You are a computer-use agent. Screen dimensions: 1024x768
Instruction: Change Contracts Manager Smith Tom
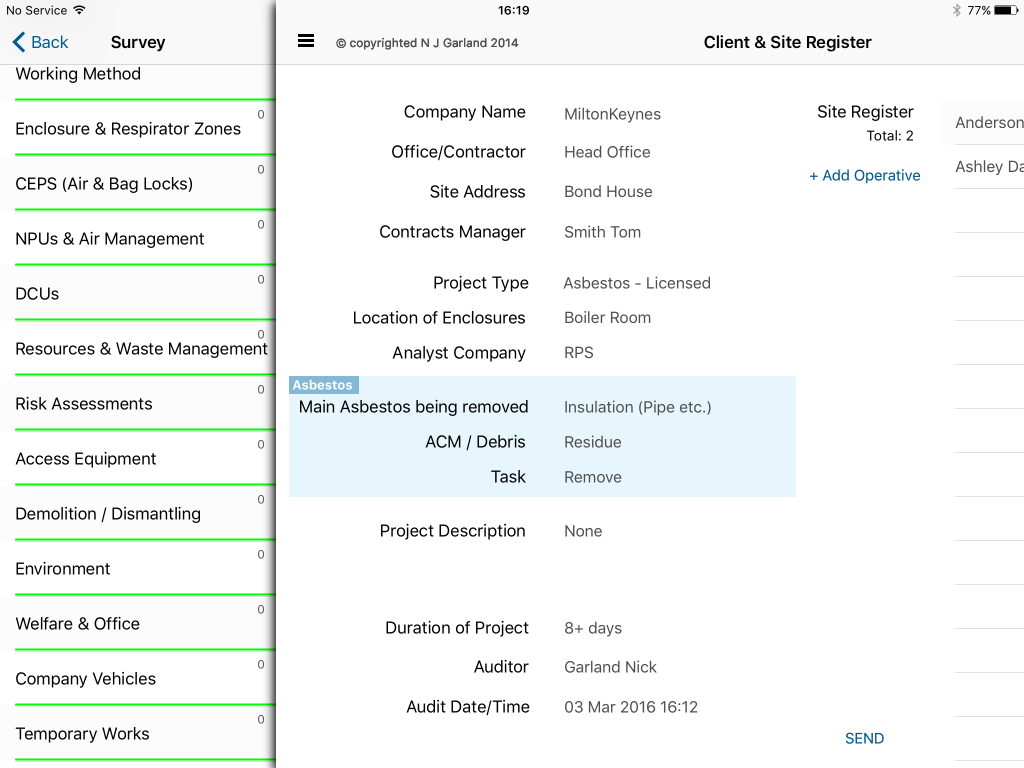[x=602, y=232]
